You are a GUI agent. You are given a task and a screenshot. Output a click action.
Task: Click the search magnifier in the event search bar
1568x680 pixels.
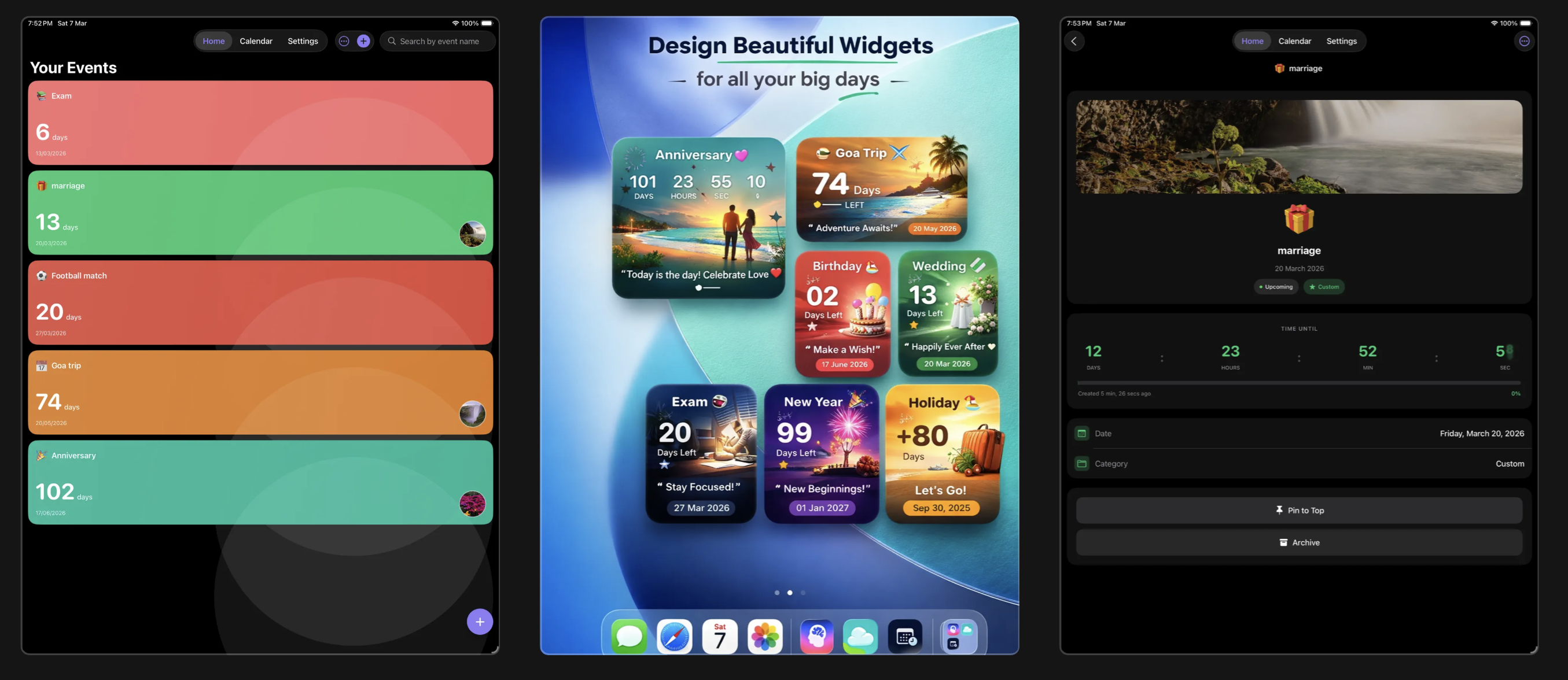click(x=393, y=40)
